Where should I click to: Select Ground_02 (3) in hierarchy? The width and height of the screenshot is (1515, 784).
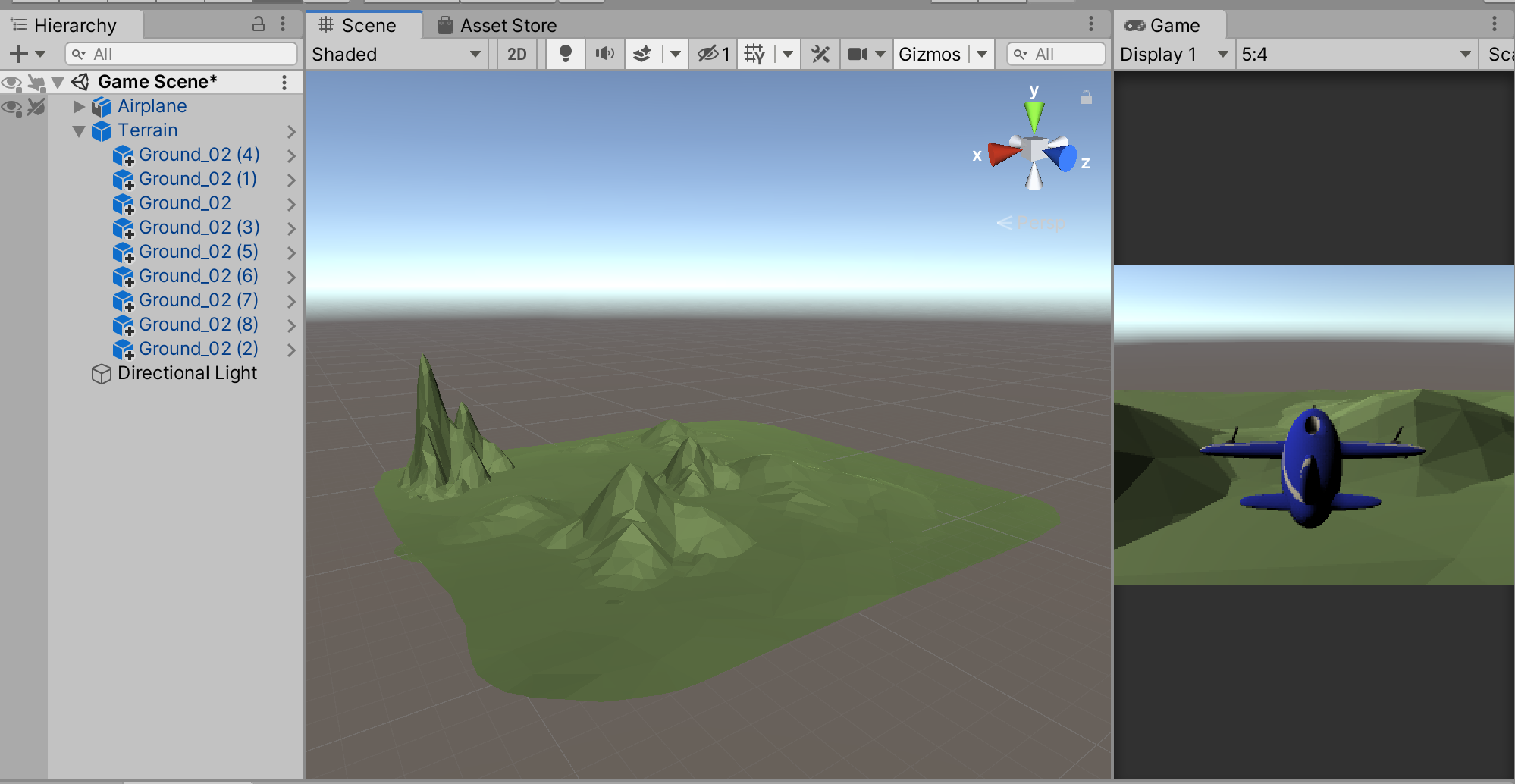[x=199, y=227]
